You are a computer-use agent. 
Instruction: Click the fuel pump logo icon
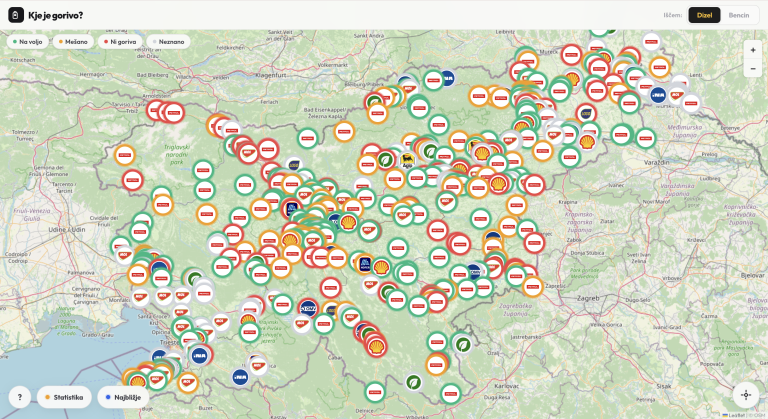pyautogui.click(x=16, y=15)
